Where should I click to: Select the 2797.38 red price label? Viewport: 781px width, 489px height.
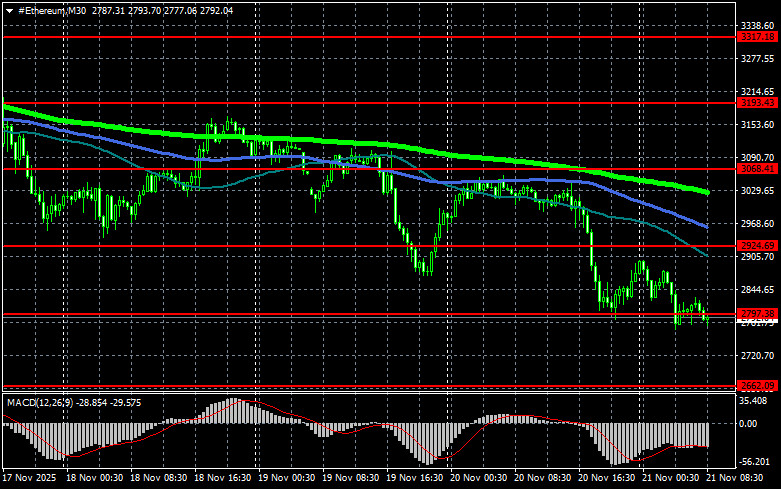(x=757, y=314)
